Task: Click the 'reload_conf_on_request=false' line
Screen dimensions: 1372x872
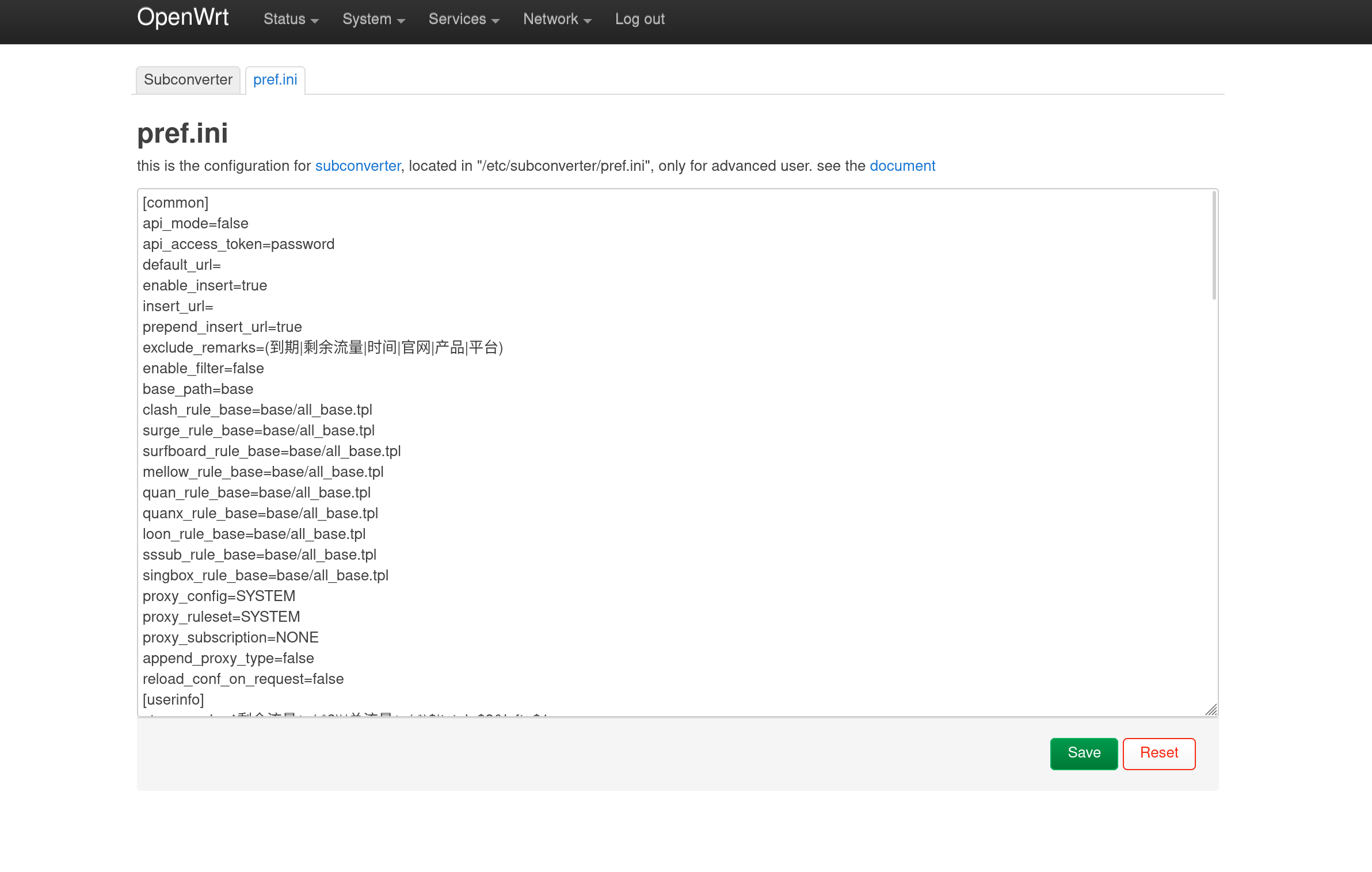Action: click(x=243, y=679)
